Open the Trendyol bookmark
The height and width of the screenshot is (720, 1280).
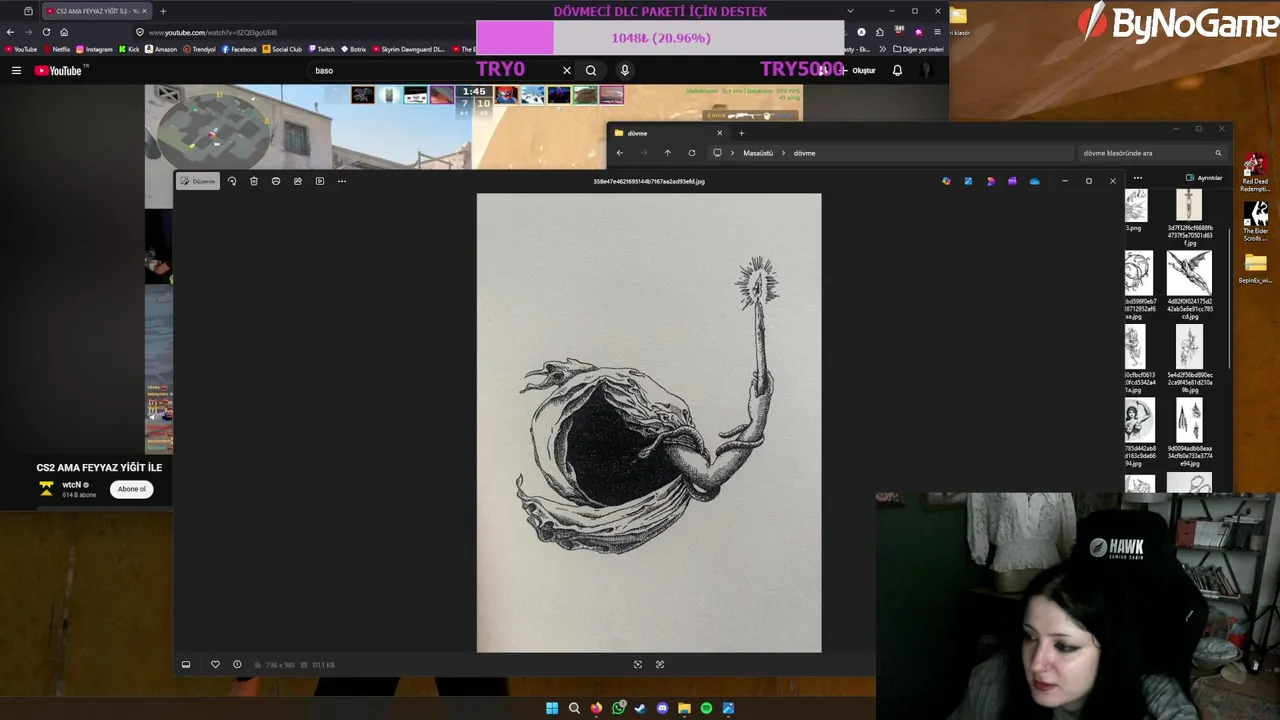[199, 49]
